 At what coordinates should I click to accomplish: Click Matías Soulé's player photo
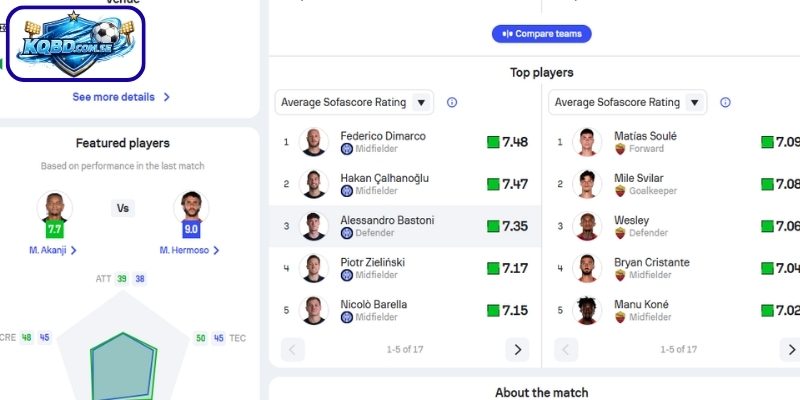[x=587, y=142]
